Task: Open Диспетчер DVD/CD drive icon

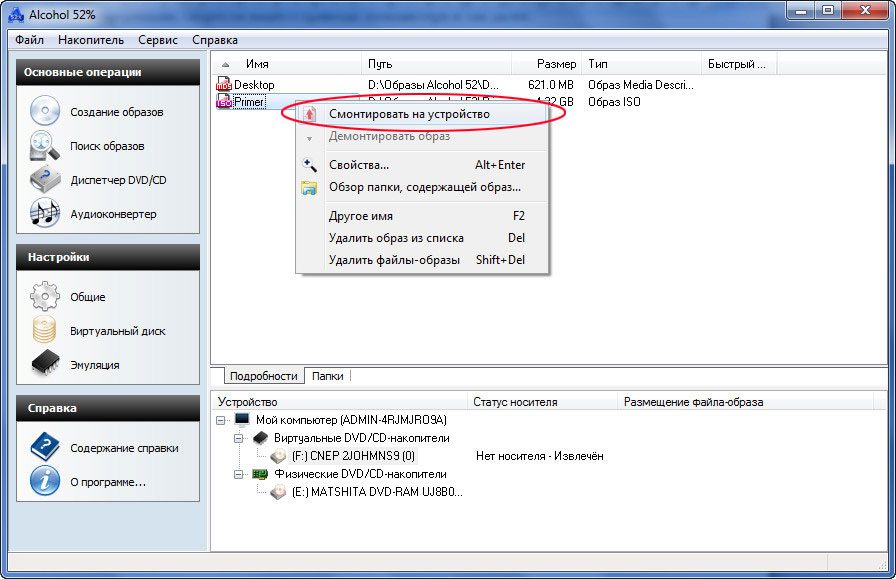Action: point(45,179)
